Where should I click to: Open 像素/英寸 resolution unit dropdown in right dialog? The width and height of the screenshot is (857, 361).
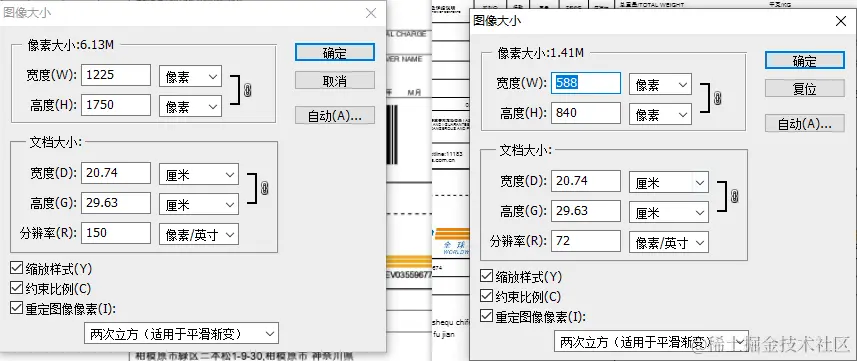[x=669, y=242]
